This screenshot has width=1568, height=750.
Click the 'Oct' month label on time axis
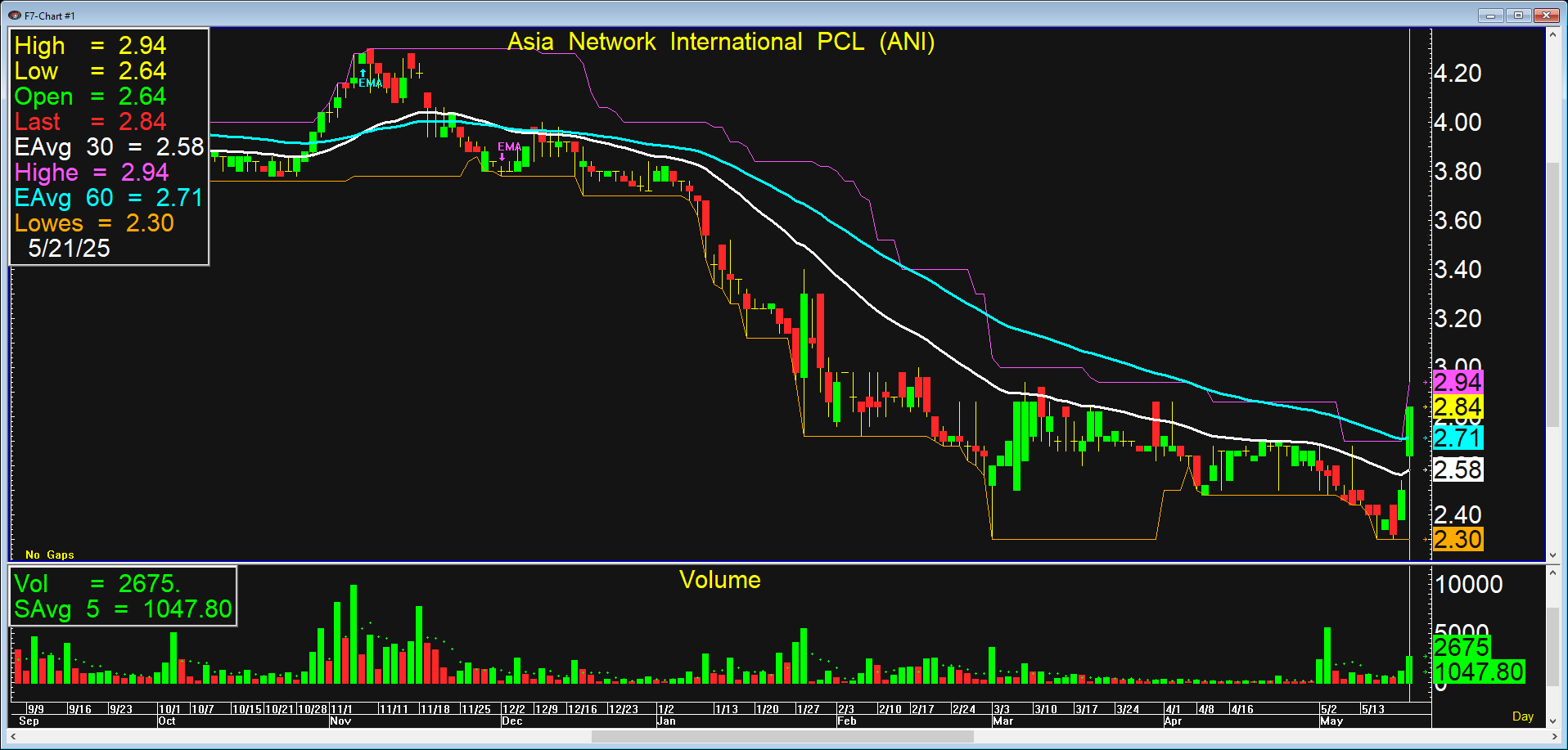167,721
